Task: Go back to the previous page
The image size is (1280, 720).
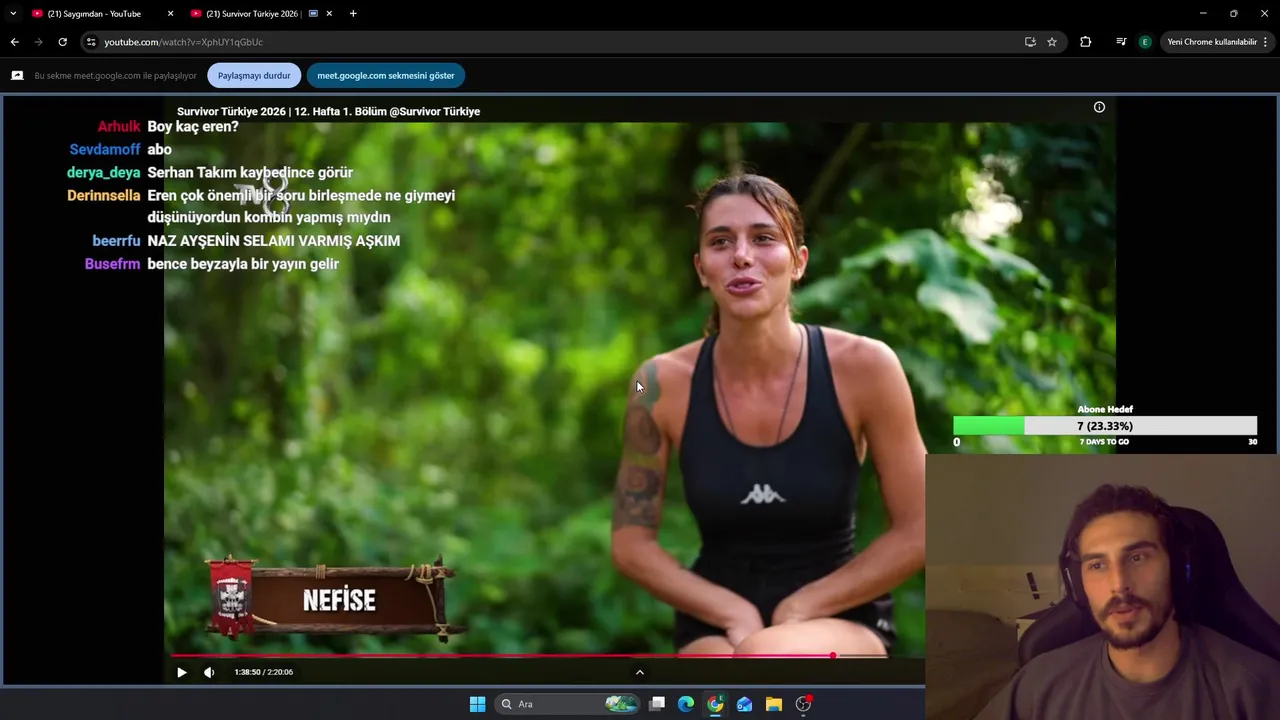Action: pyautogui.click(x=14, y=42)
